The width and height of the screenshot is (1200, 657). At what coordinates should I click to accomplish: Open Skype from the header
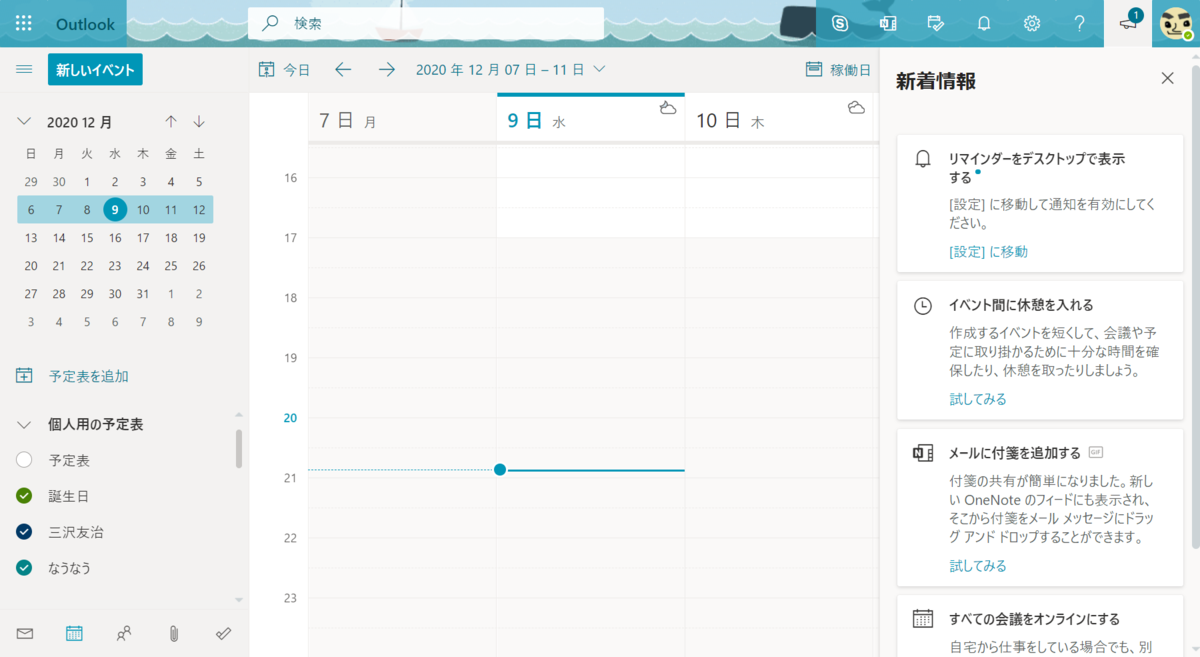click(840, 23)
